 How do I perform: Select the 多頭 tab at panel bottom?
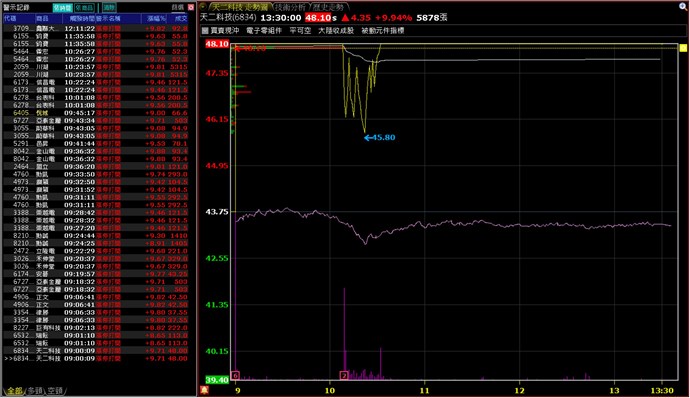[35, 391]
